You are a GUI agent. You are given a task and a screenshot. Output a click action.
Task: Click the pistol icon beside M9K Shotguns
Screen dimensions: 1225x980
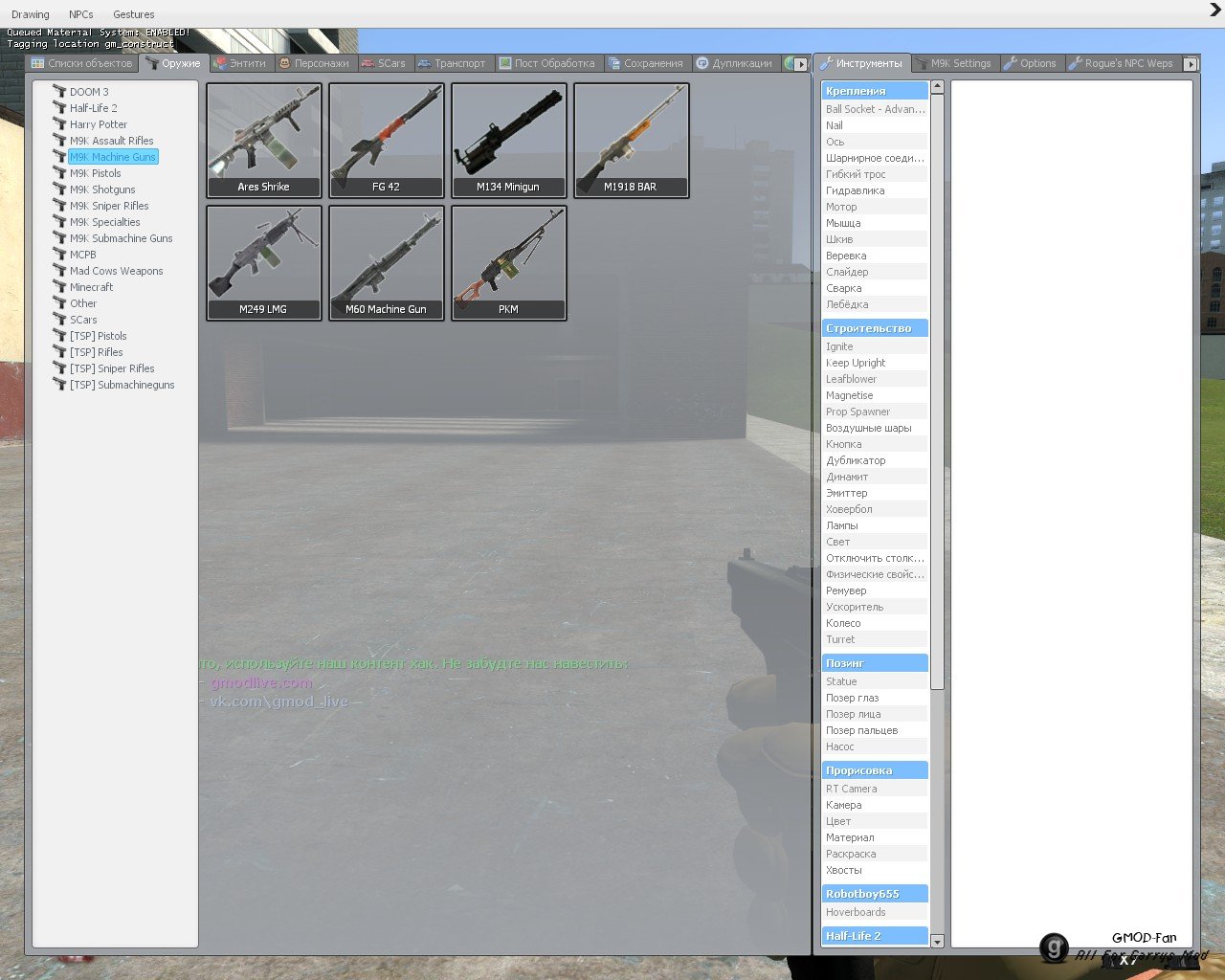tap(59, 189)
